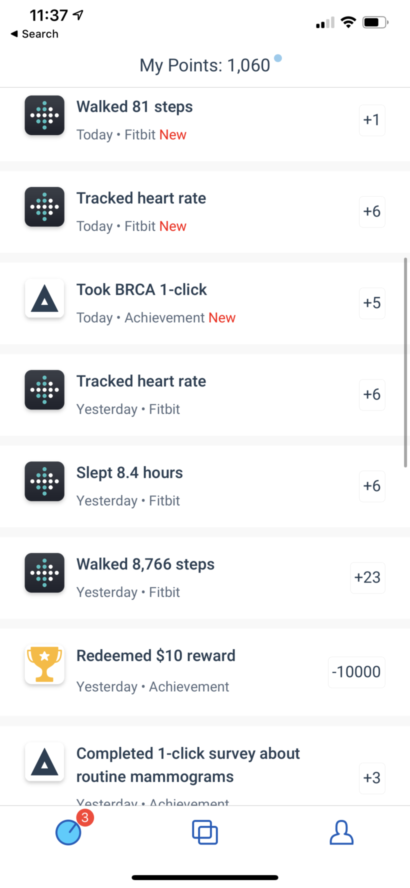
Task: Tap the Fitbit icon next to Slept 8.4 hours
Action: pyautogui.click(x=44, y=481)
